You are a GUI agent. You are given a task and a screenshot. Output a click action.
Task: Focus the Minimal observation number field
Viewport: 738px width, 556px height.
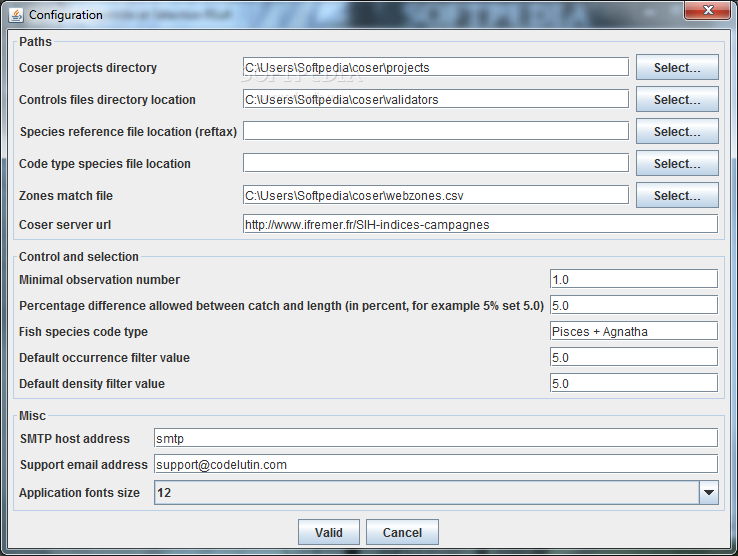coord(634,279)
